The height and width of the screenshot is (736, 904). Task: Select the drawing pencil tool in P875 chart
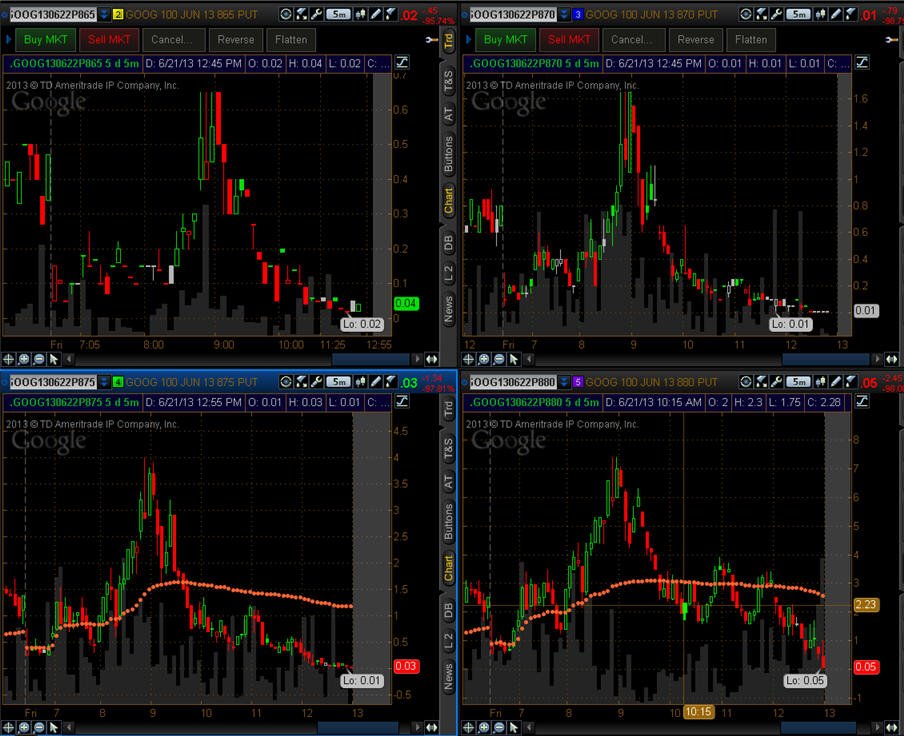click(376, 382)
